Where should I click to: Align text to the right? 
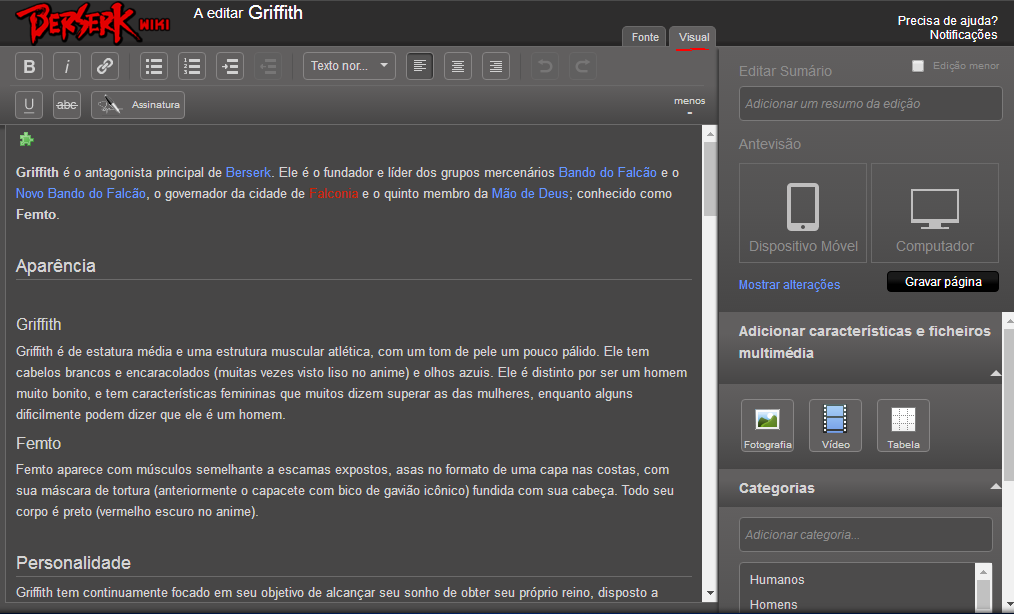[x=496, y=66]
